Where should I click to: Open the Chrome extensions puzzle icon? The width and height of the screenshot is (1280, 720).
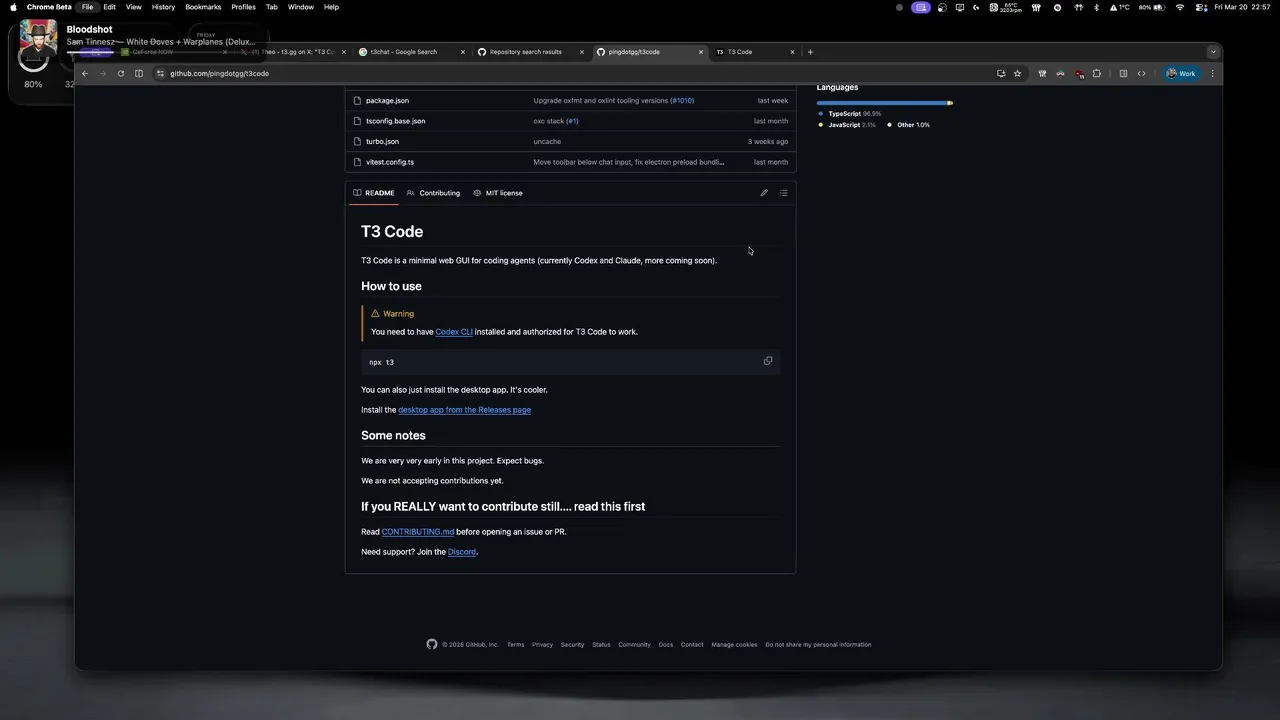[x=1097, y=73]
